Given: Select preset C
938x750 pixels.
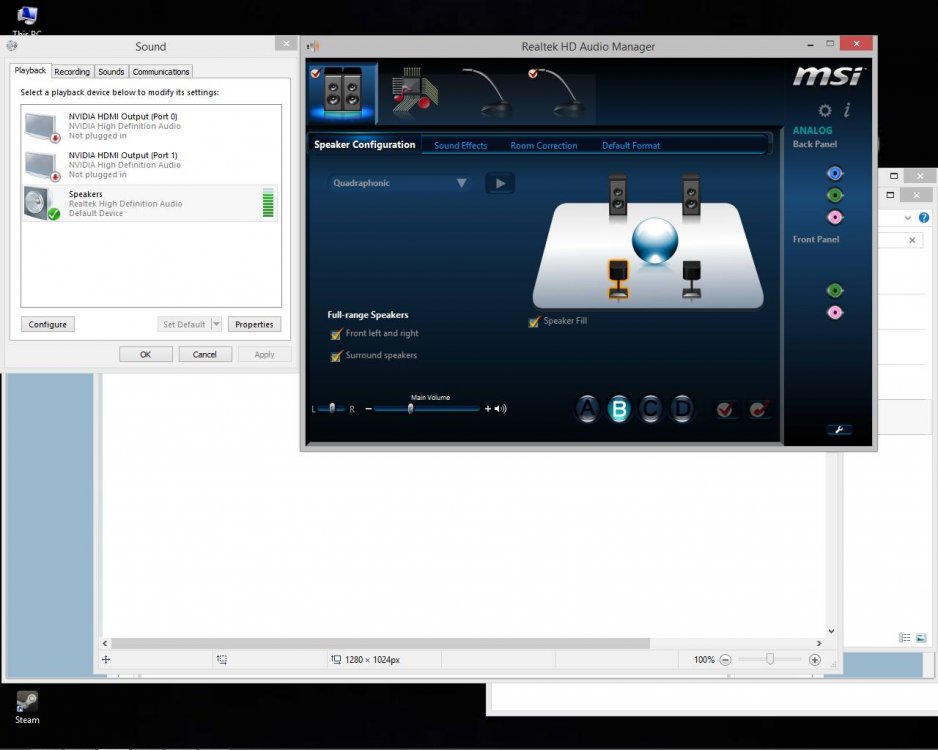Looking at the screenshot, I should coord(650,409).
